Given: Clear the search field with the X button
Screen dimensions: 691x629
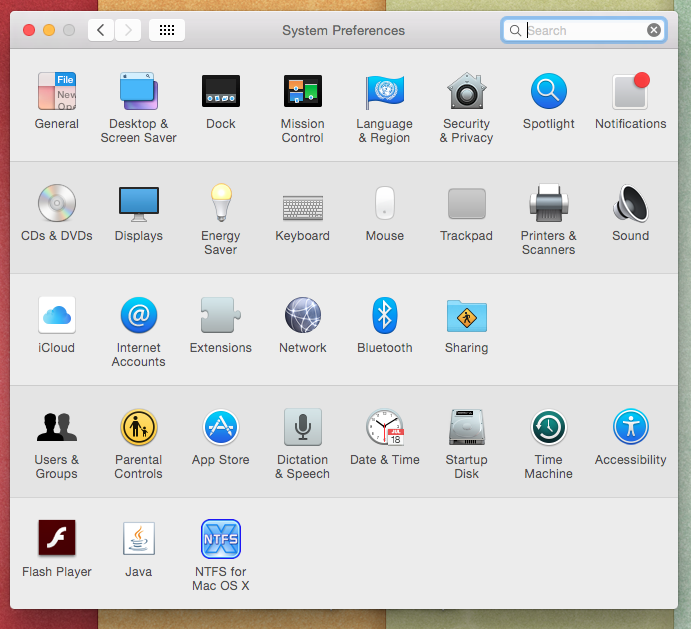Looking at the screenshot, I should coord(654,30).
